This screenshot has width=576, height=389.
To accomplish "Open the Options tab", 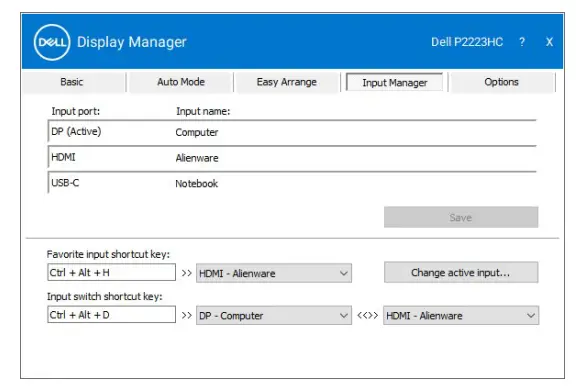I will tap(501, 82).
